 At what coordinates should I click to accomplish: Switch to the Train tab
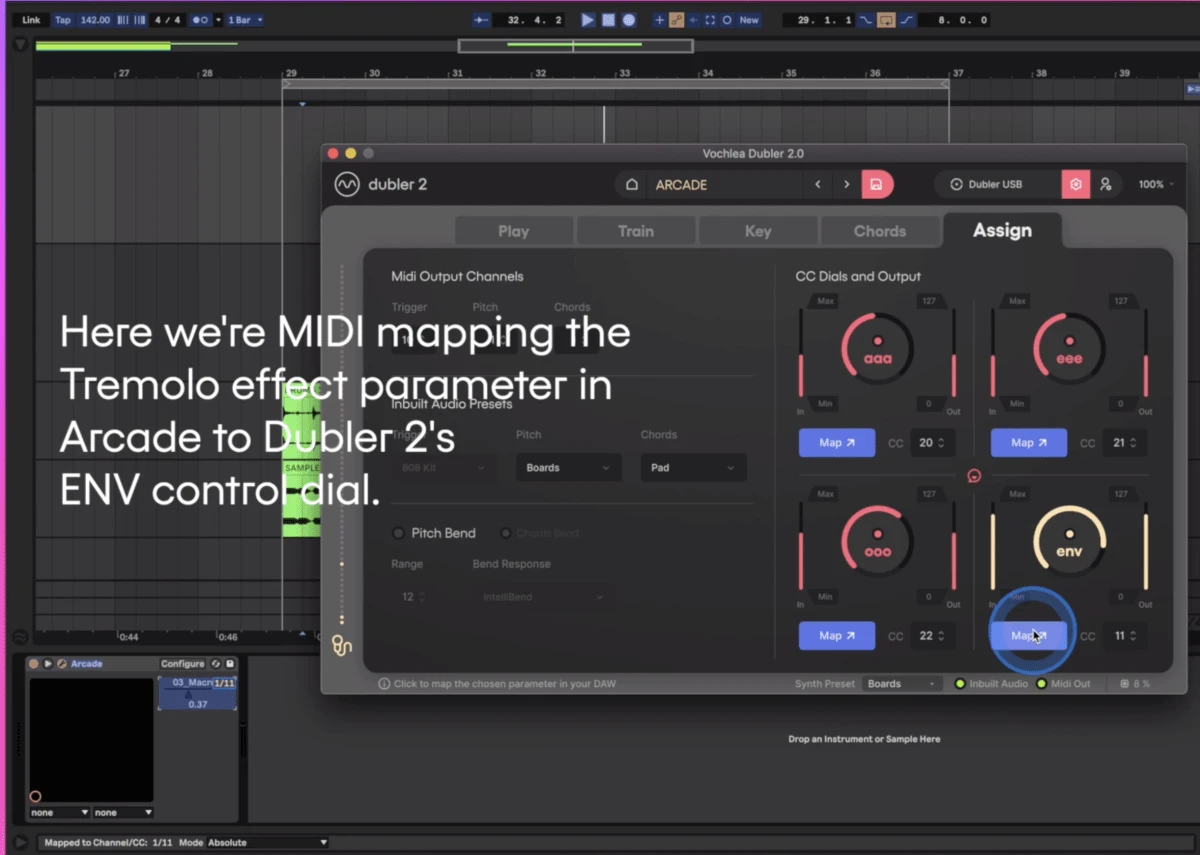click(636, 231)
